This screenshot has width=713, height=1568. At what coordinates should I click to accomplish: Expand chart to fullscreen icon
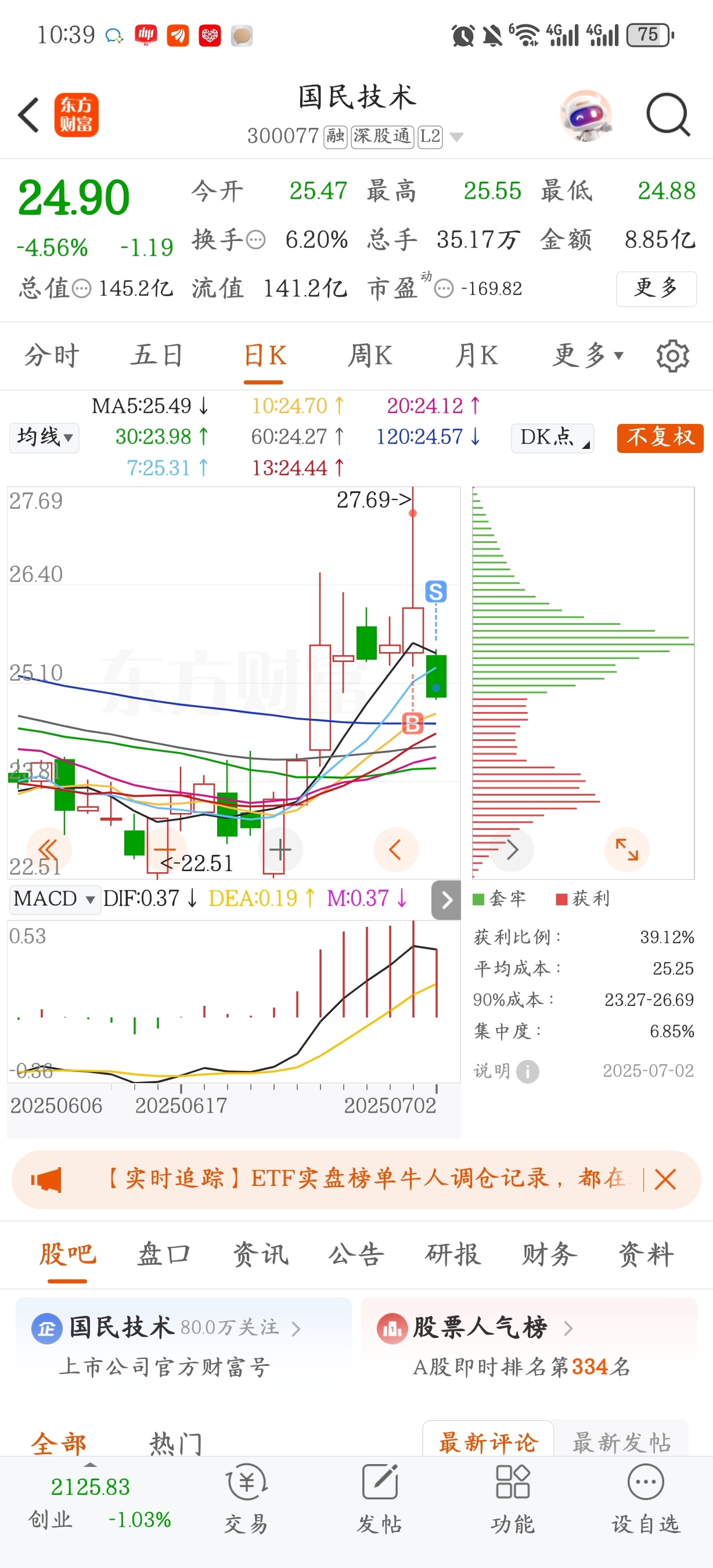click(627, 849)
